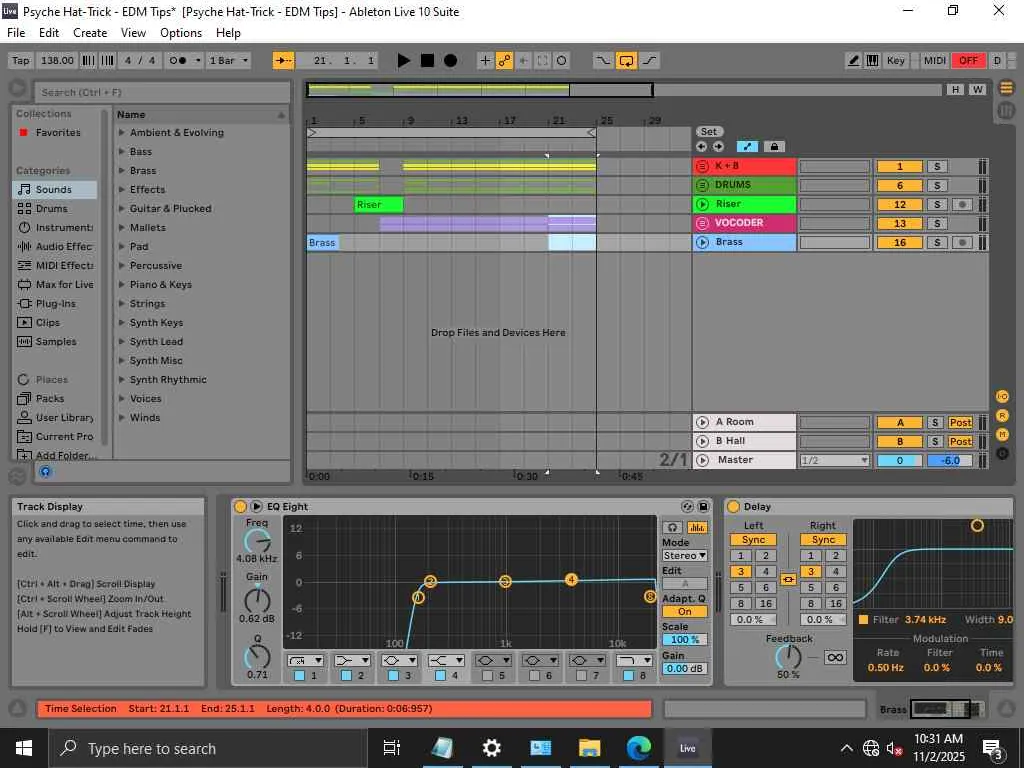Start playback with the Play button

[404, 61]
